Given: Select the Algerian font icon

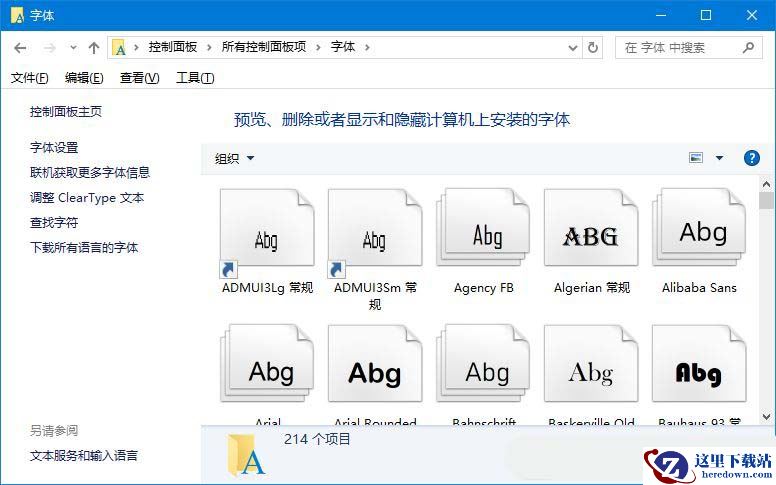Looking at the screenshot, I should pyautogui.click(x=591, y=229).
